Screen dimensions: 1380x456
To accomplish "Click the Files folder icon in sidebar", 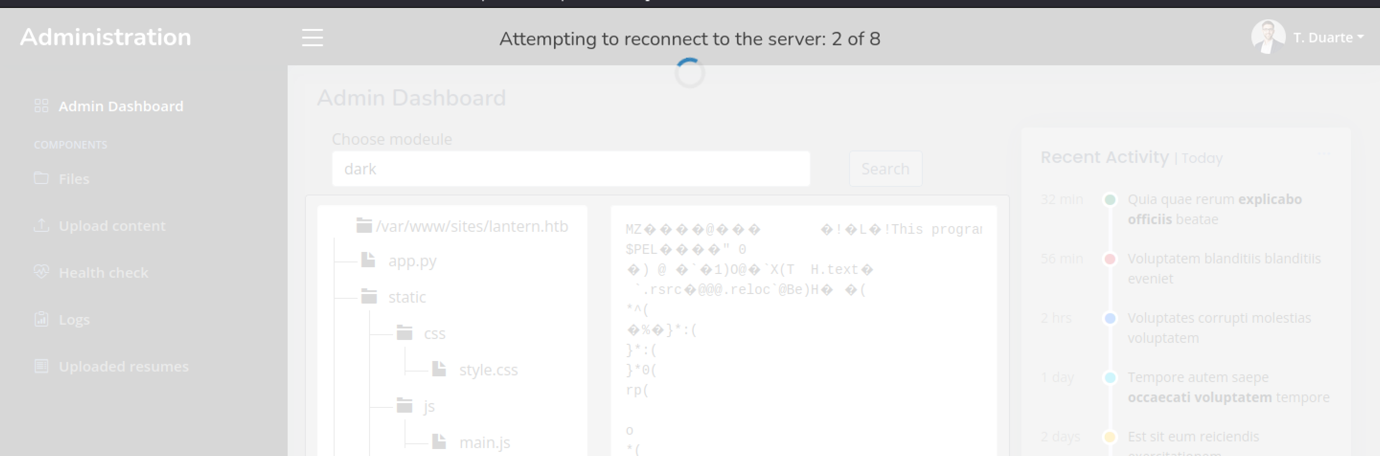I will point(41,179).
